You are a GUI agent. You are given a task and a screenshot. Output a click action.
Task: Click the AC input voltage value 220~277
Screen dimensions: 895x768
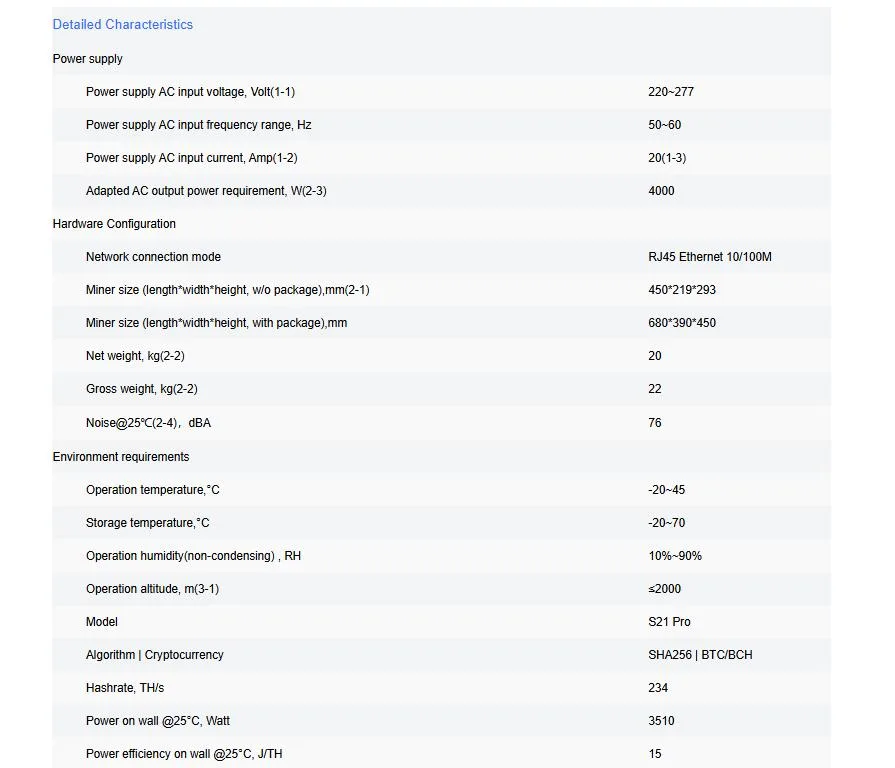(671, 92)
